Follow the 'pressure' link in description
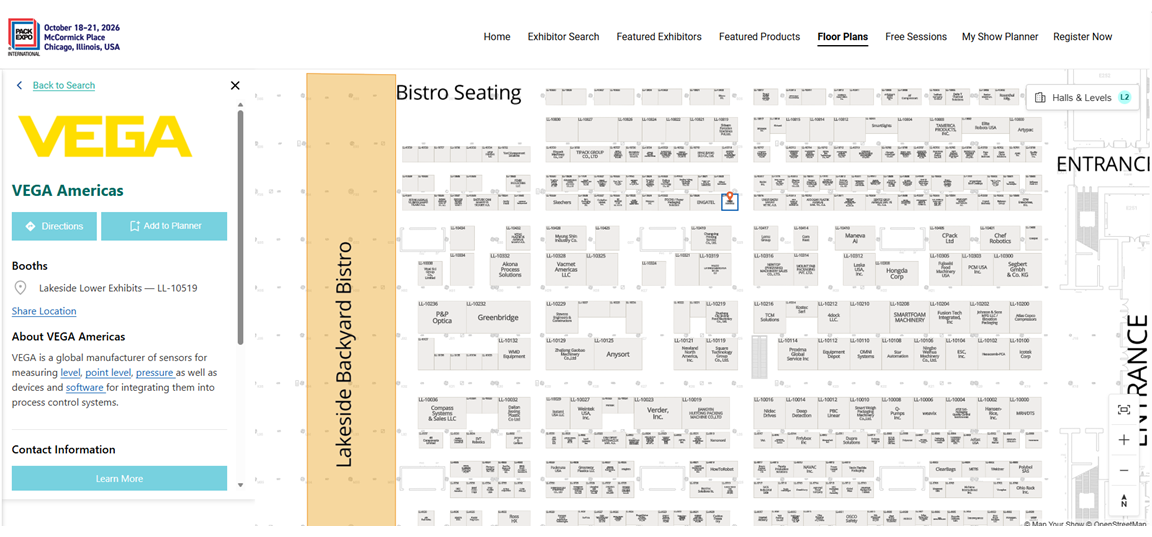Image resolution: width=1152 pixels, height=537 pixels. tap(154, 372)
